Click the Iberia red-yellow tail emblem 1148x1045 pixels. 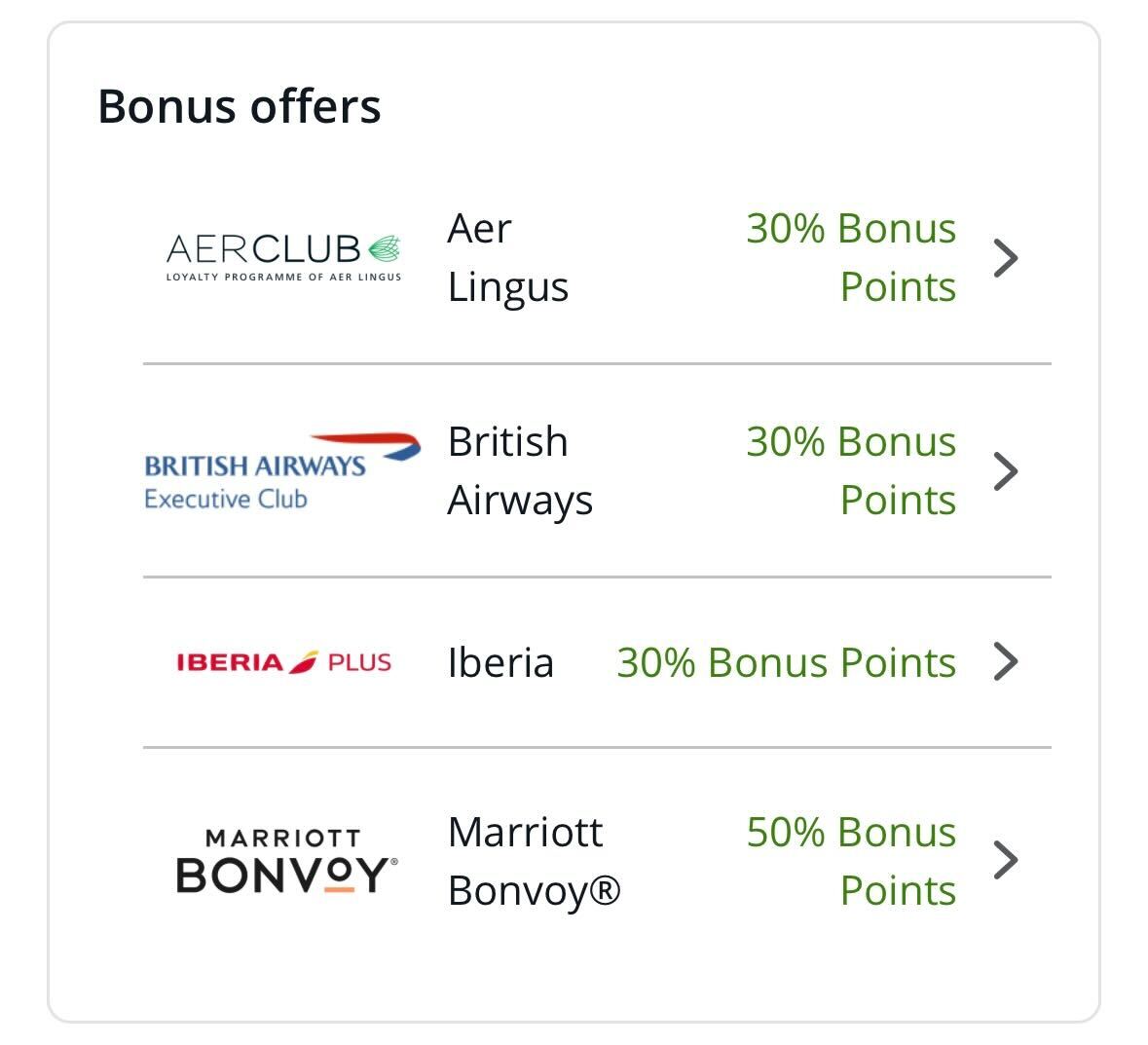coord(304,662)
